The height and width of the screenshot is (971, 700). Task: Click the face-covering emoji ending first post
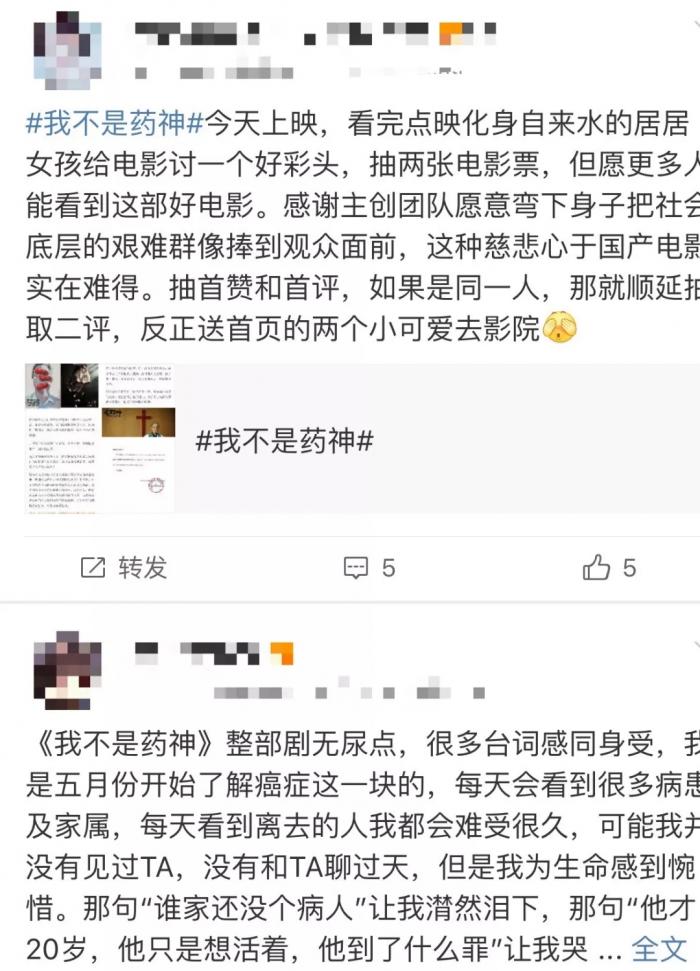point(559,327)
